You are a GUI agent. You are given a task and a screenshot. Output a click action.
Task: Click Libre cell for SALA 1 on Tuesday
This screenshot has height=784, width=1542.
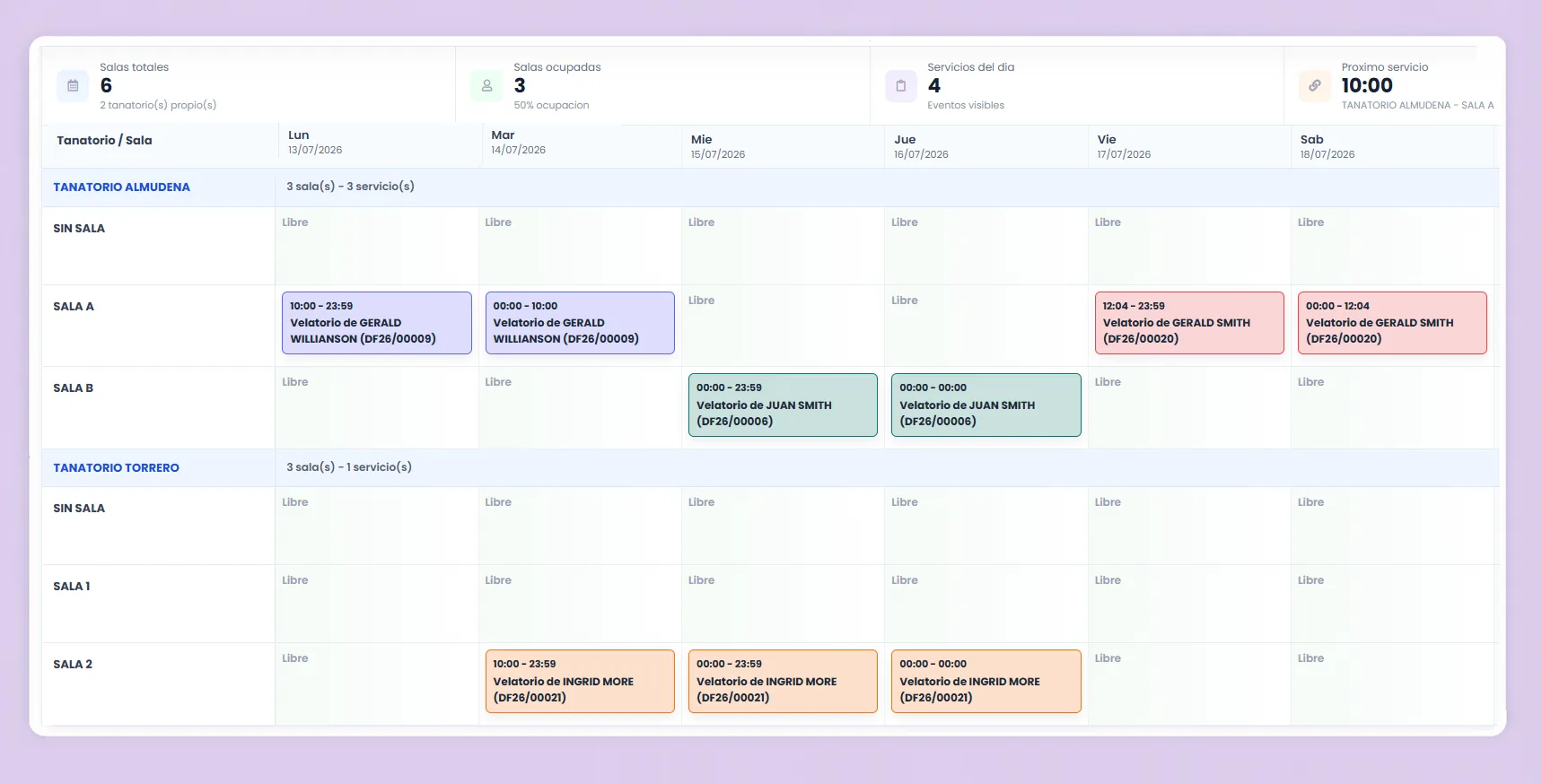tap(580, 604)
